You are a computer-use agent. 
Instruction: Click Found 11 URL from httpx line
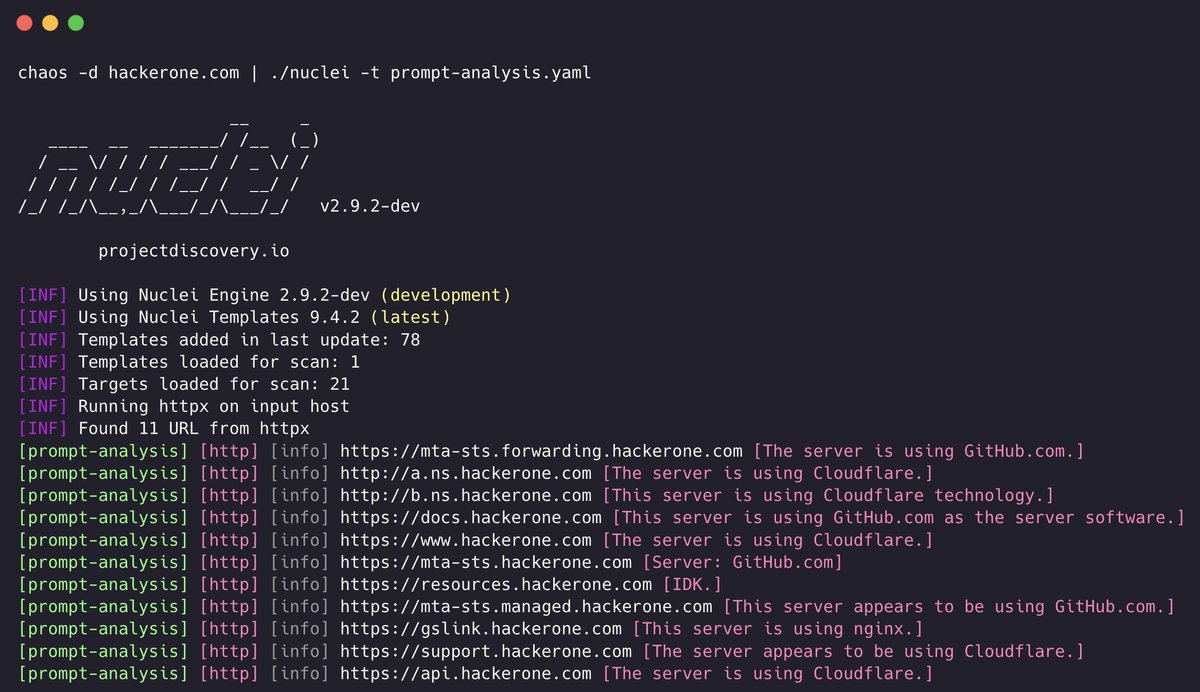click(194, 428)
